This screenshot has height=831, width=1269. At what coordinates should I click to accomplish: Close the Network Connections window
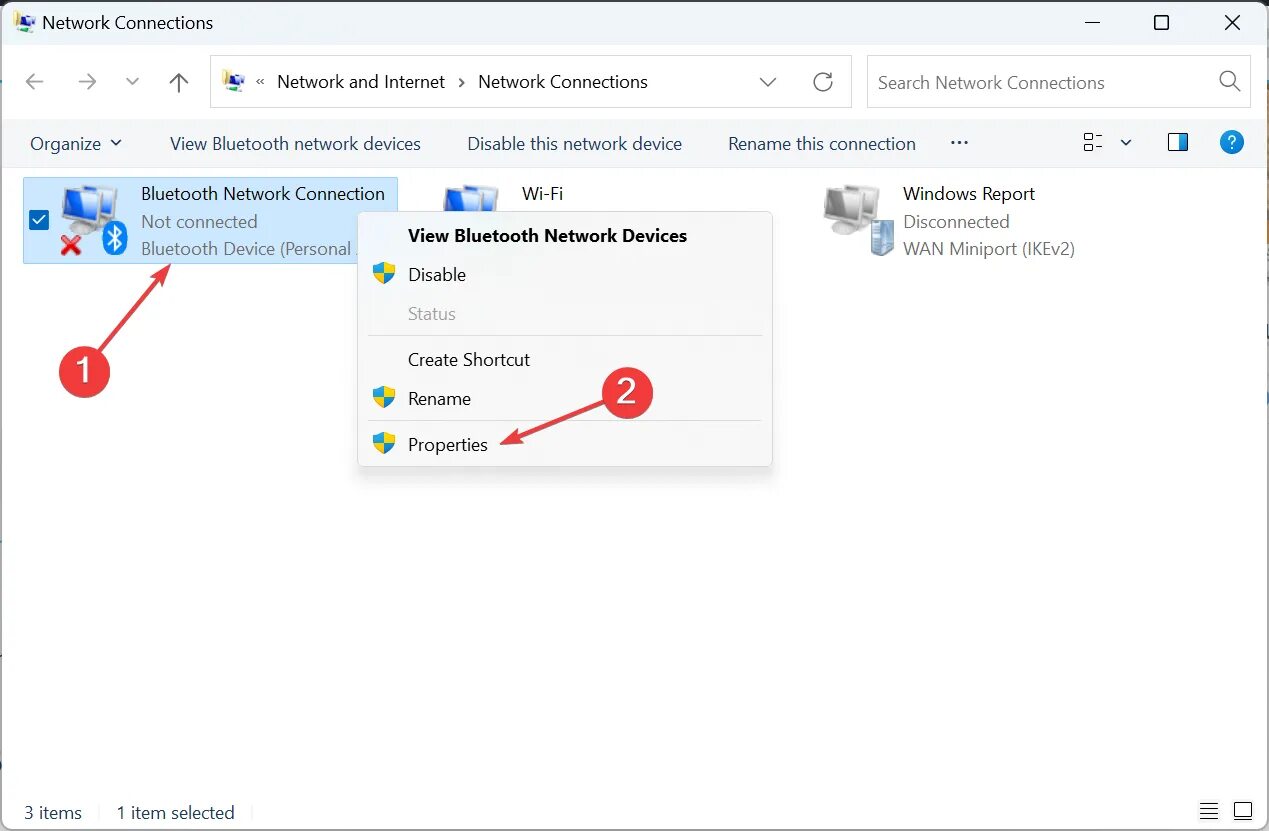[1232, 22]
